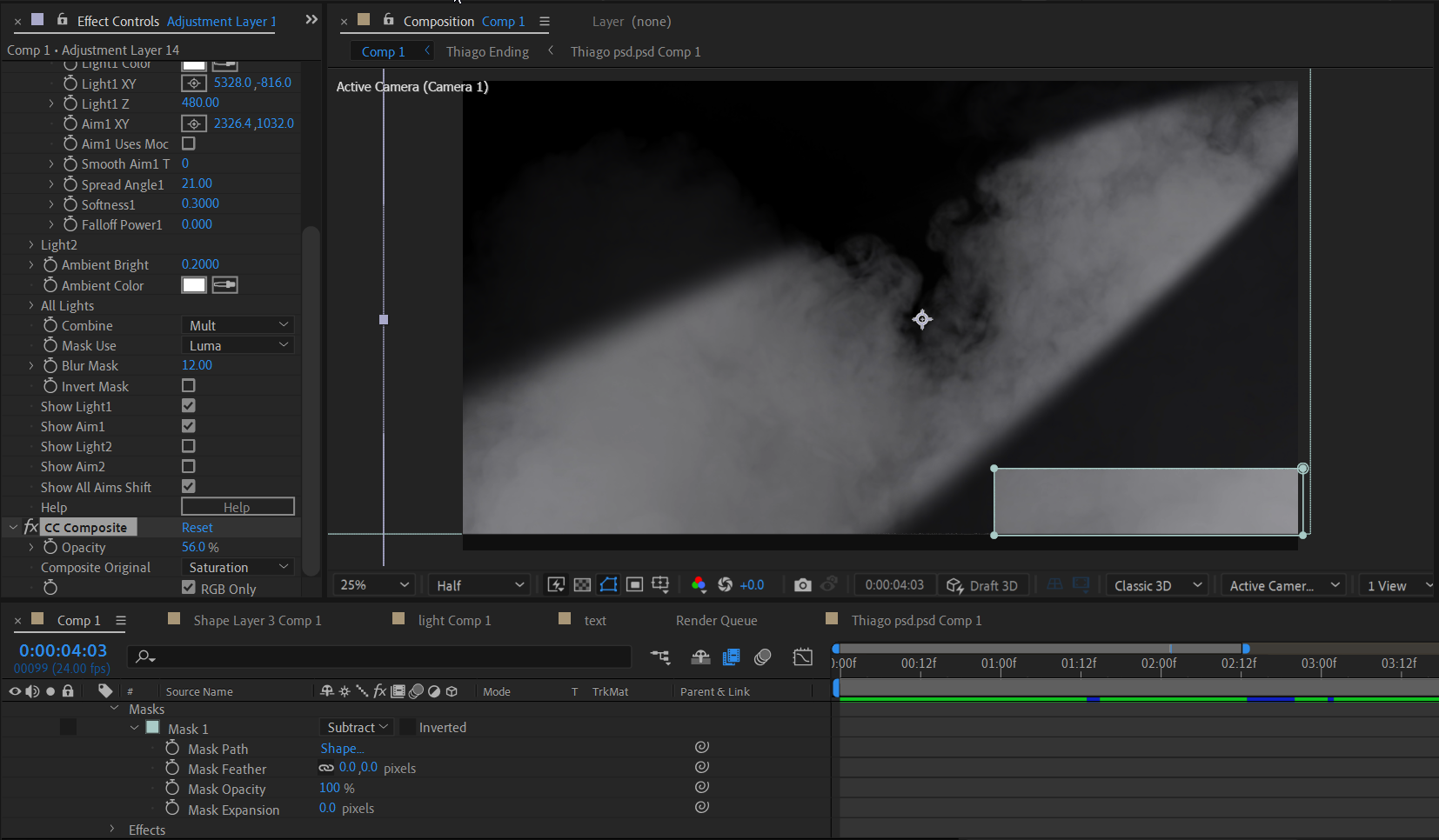Switch to the Render Queue tab
1439x840 pixels.
pos(715,620)
